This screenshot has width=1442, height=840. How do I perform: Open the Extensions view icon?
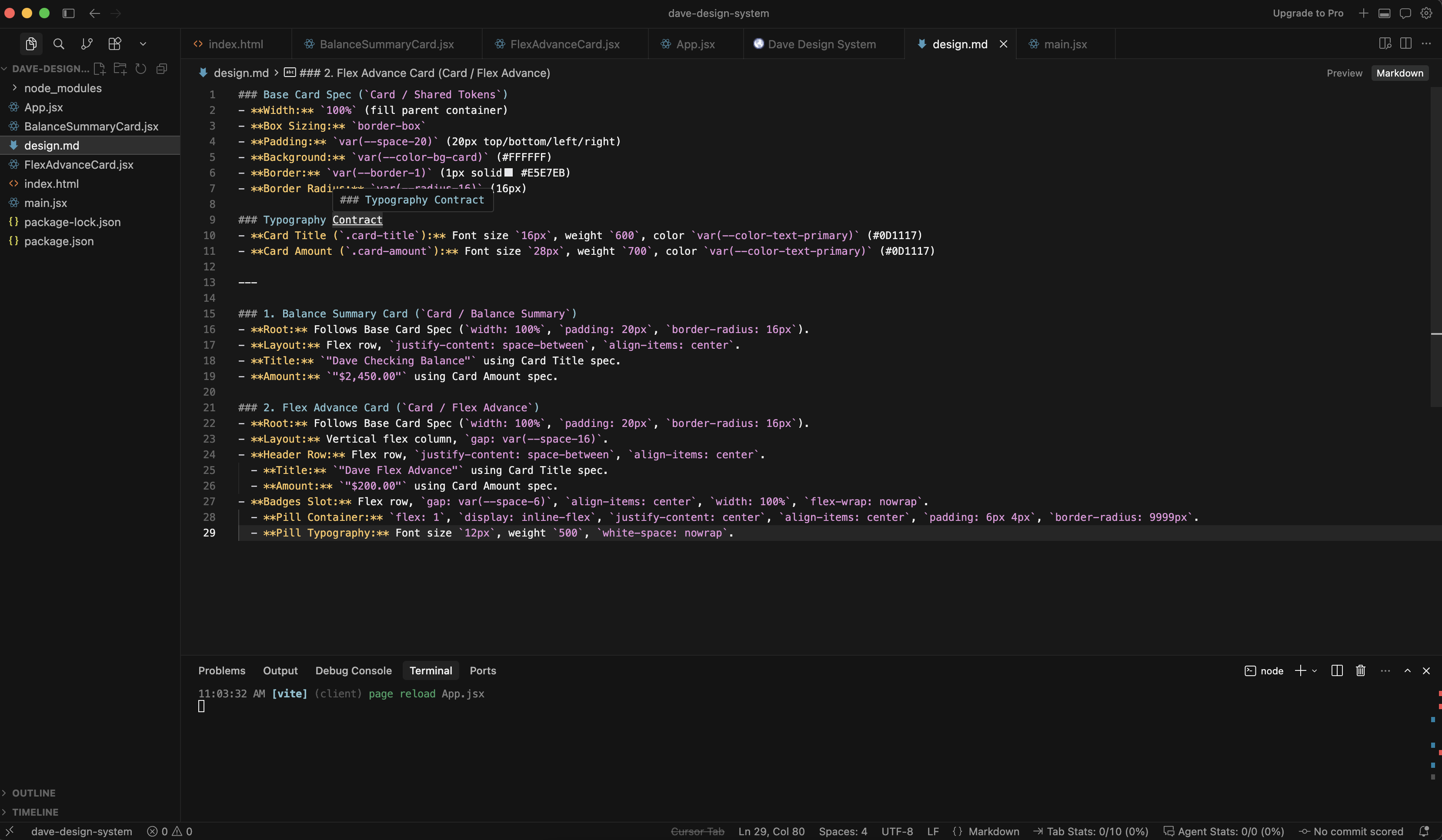115,43
